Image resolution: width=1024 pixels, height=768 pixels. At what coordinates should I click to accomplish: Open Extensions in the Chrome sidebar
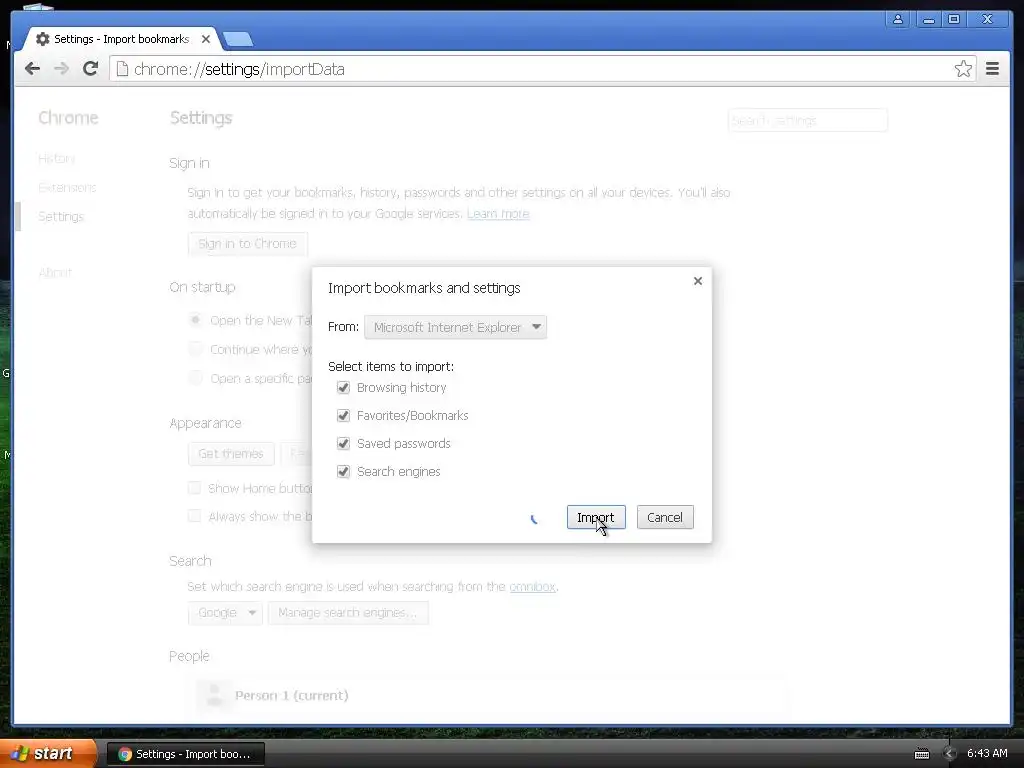tap(67, 187)
